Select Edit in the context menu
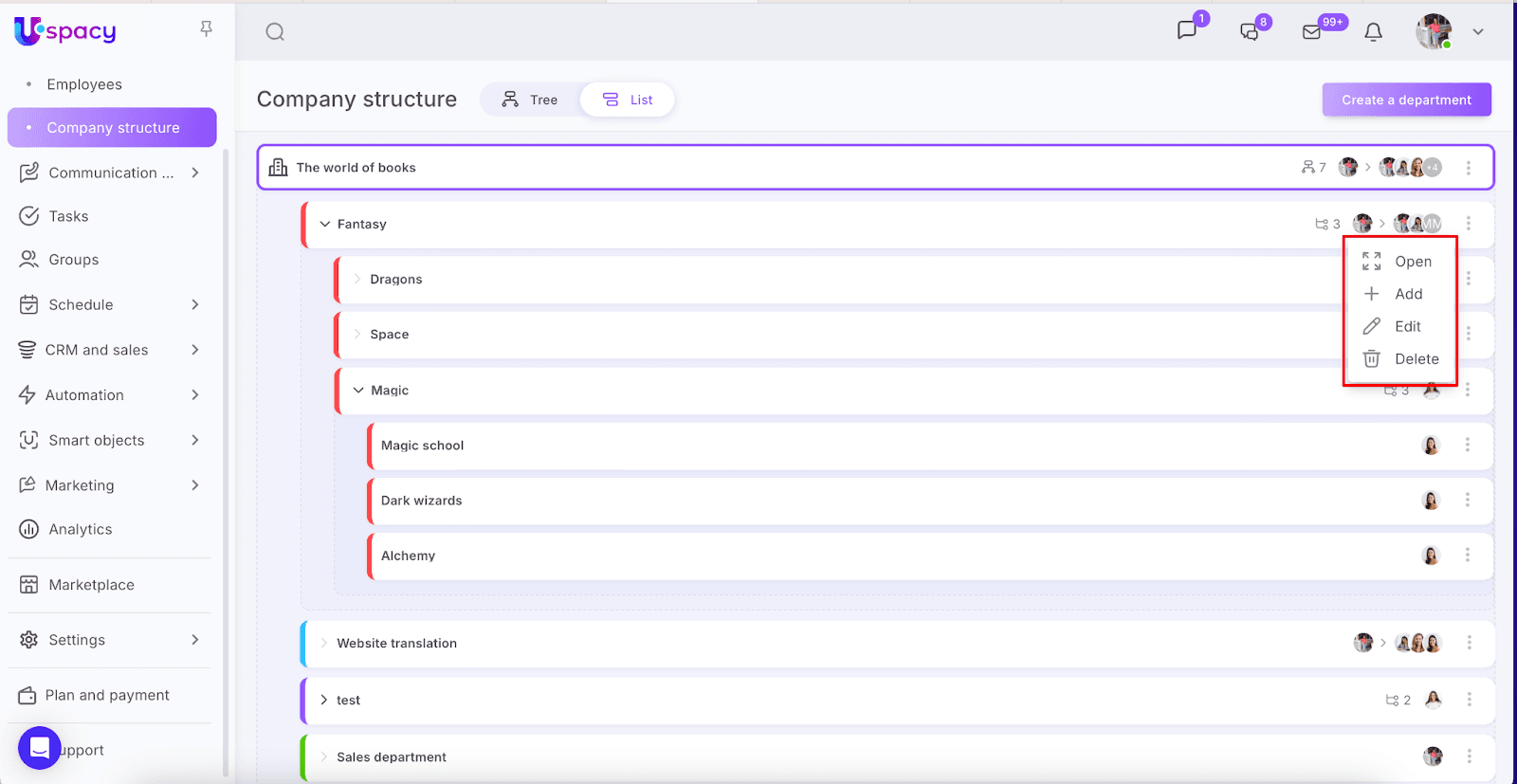This screenshot has height=784, width=1517. pyautogui.click(x=1407, y=327)
